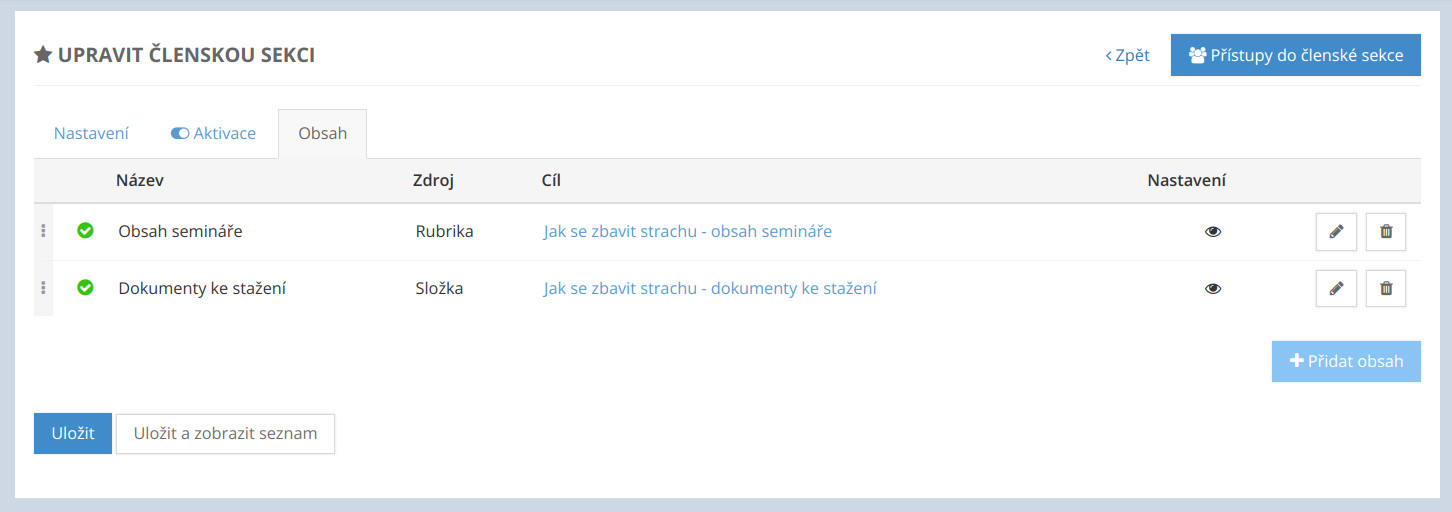
Task: Click green check status icon for Dokumenty ke stažení
Action: pyautogui.click(x=86, y=288)
